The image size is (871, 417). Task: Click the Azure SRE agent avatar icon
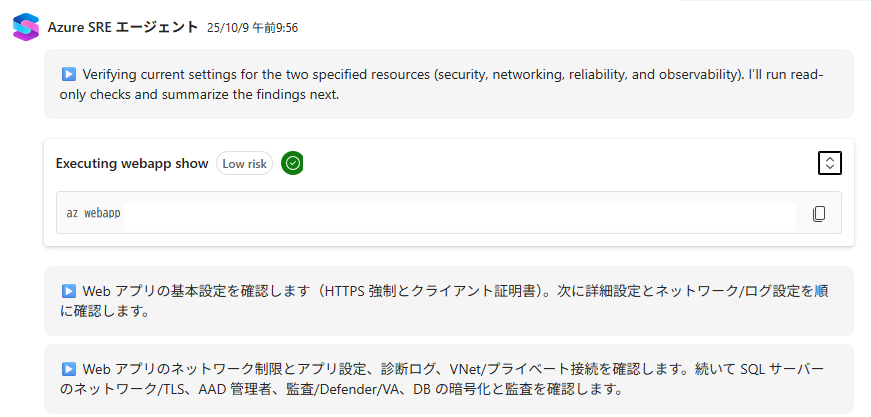(26, 27)
